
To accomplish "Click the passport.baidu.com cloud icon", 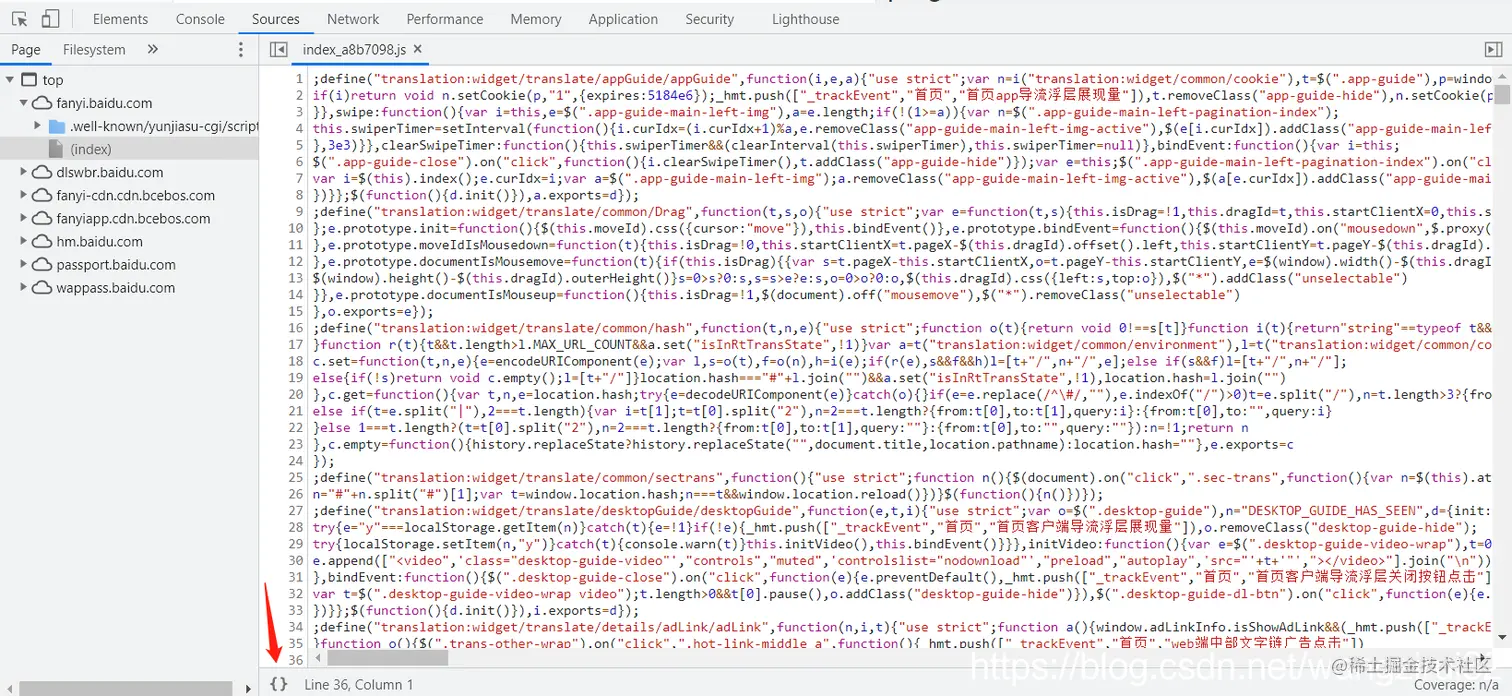I will [x=41, y=264].
